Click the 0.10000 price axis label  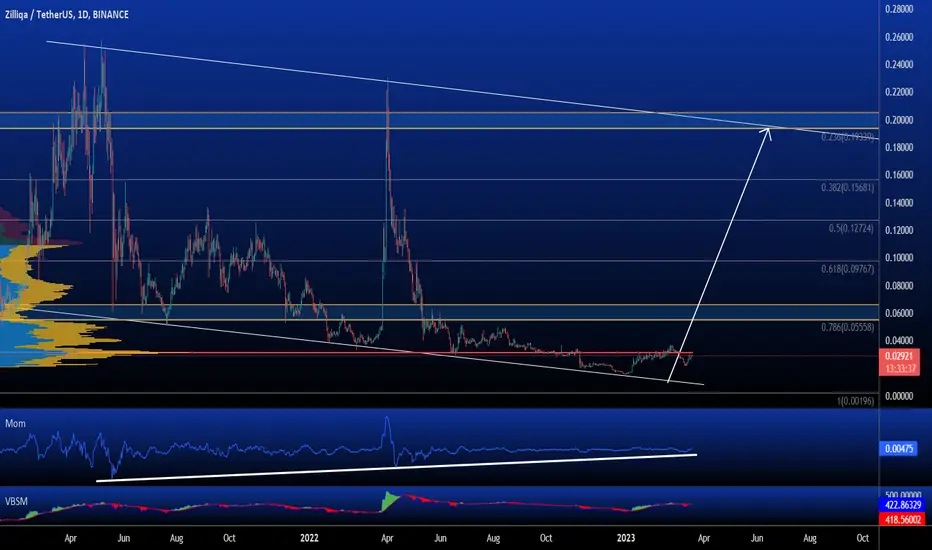899,257
